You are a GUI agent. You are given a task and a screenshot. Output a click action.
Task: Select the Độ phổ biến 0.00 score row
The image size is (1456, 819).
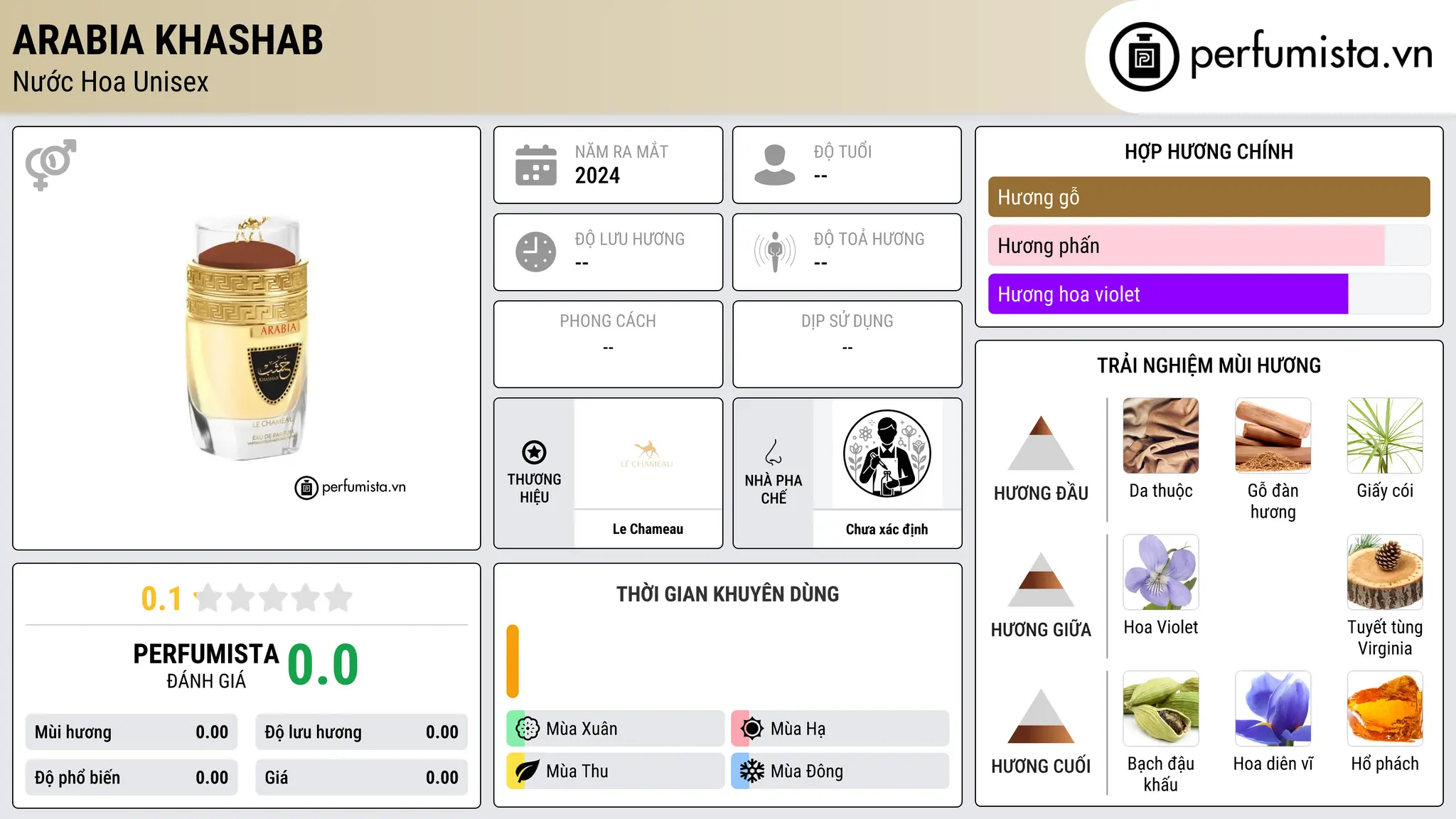[x=132, y=778]
